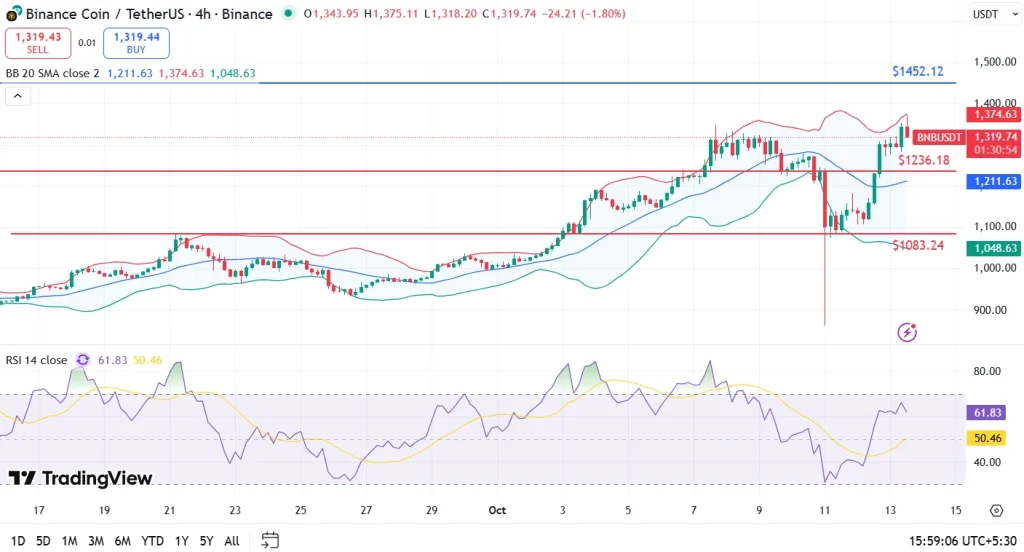Select the 3M time range
The width and height of the screenshot is (1024, 552).
96,540
